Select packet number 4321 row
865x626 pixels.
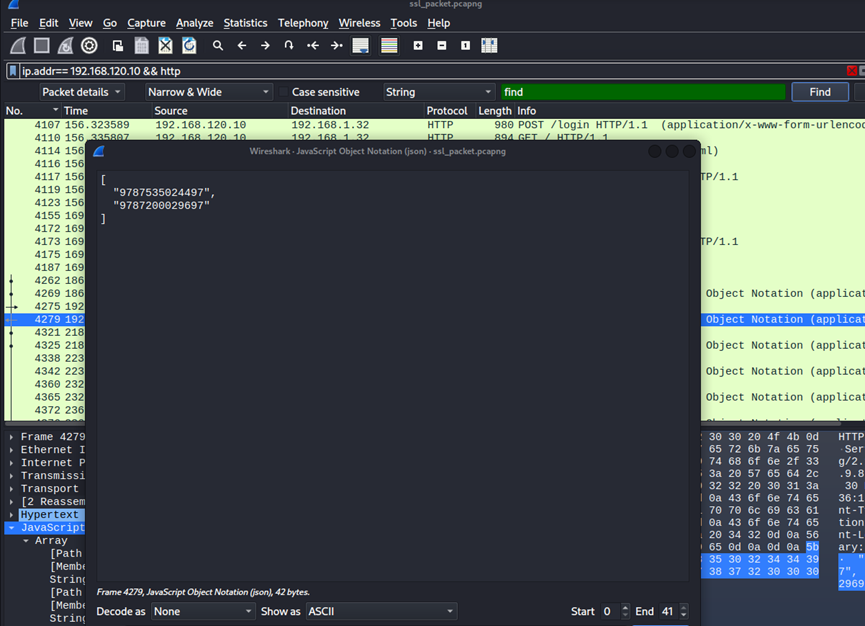(45, 332)
